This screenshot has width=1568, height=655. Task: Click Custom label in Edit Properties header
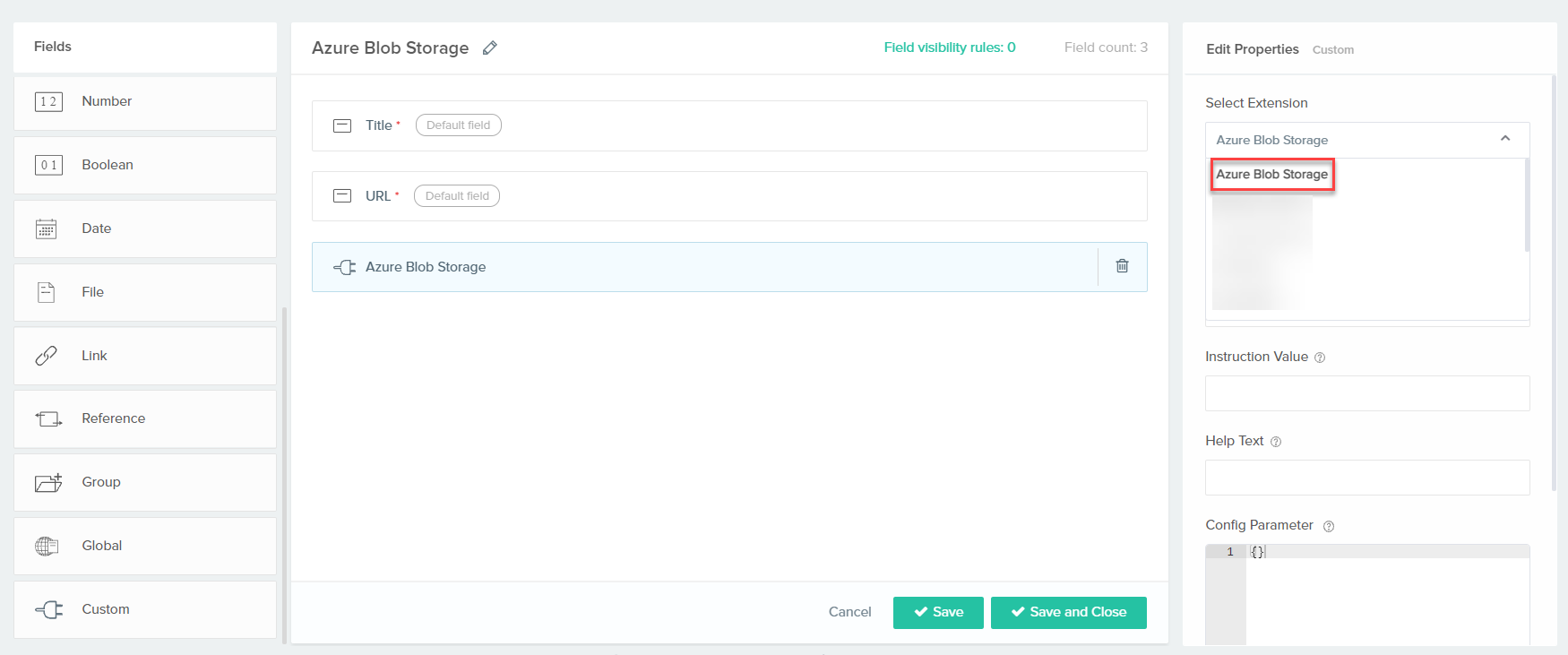(x=1333, y=50)
